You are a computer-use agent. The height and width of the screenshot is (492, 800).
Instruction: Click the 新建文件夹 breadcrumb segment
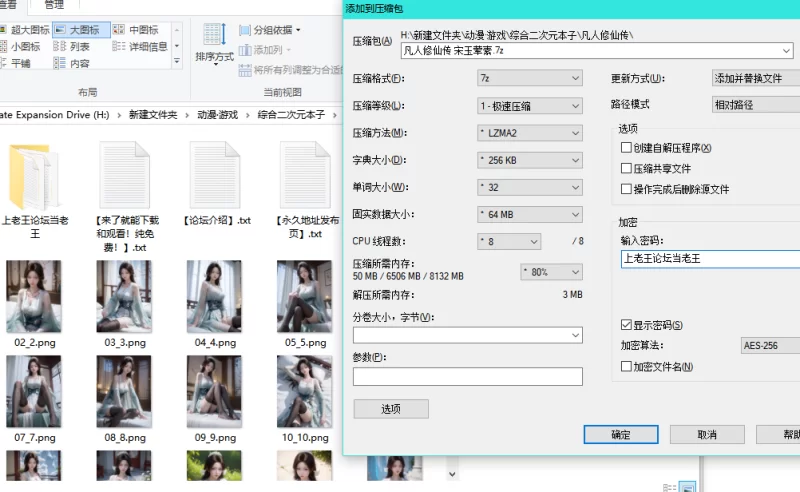pos(153,115)
